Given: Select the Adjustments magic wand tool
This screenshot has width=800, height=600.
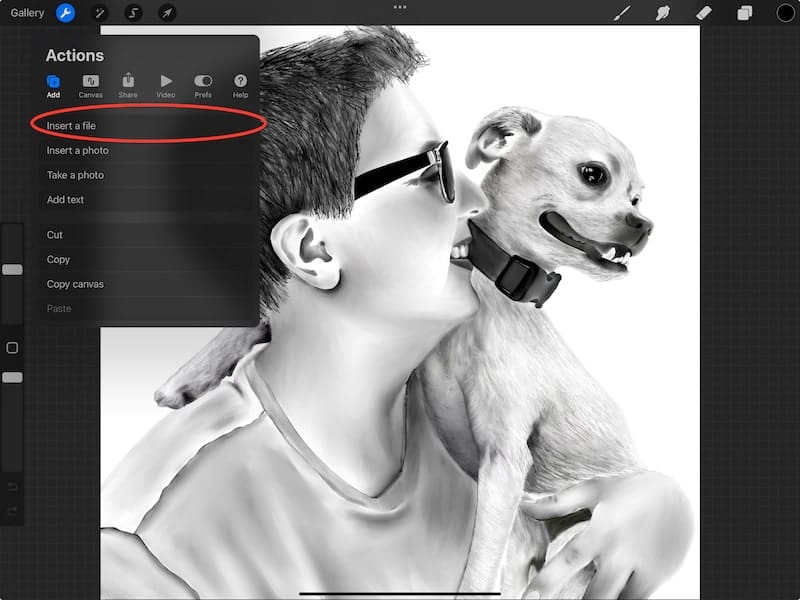Looking at the screenshot, I should (x=99, y=13).
